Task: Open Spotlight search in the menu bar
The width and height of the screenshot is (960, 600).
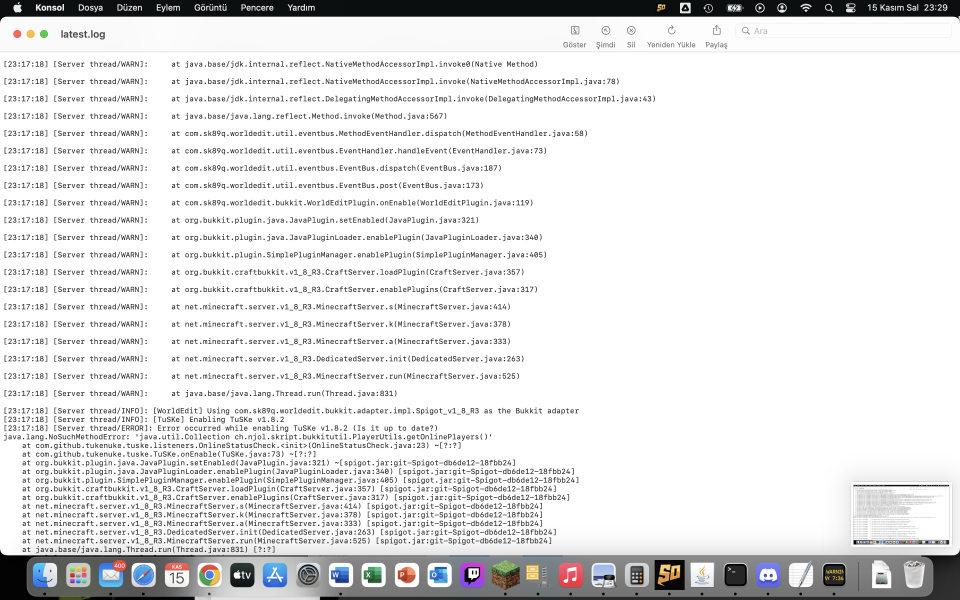Action: click(x=829, y=8)
